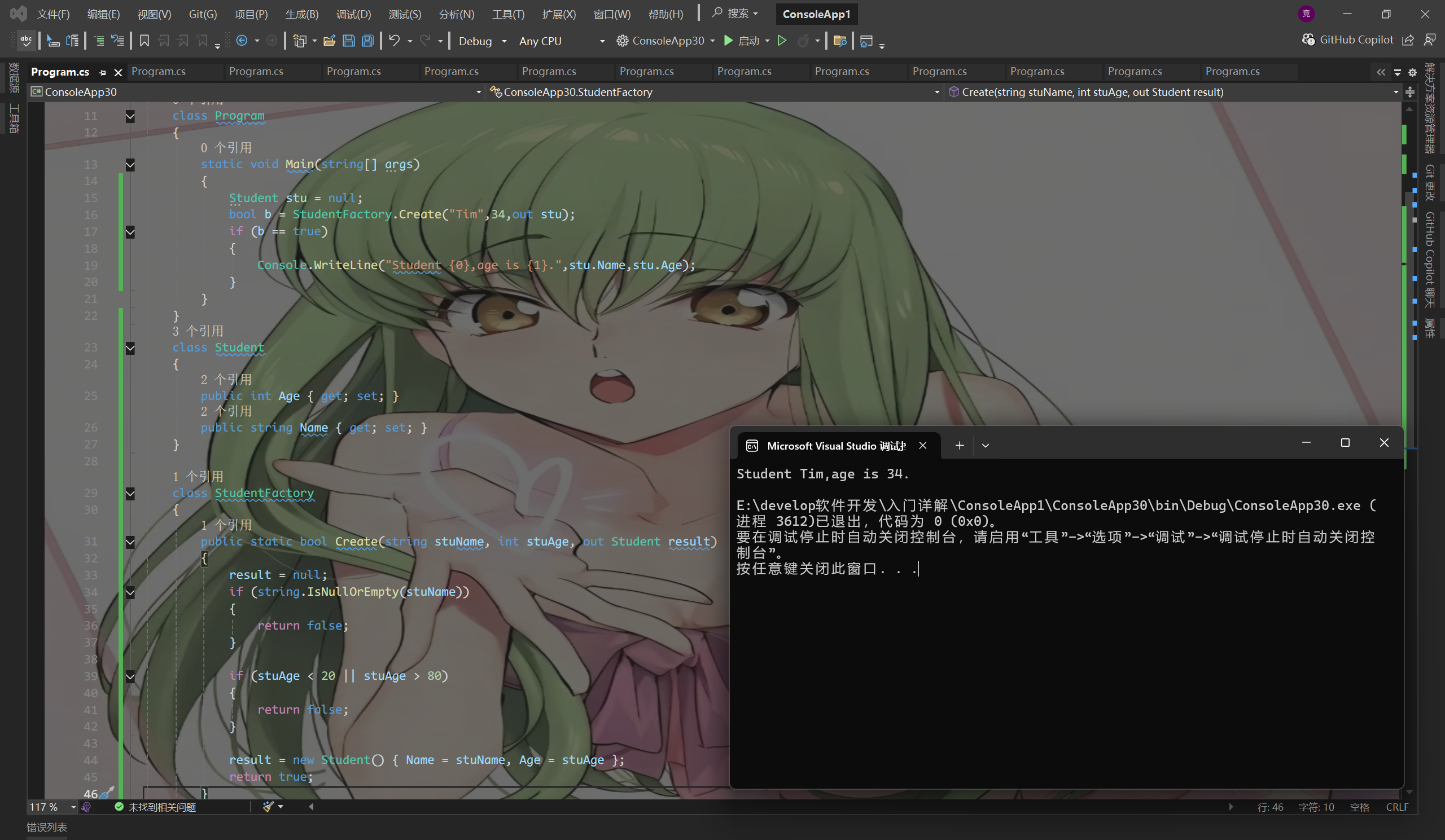This screenshot has height=840, width=1445.
Task: Open the Debug configuration dropdown
Action: [482, 41]
